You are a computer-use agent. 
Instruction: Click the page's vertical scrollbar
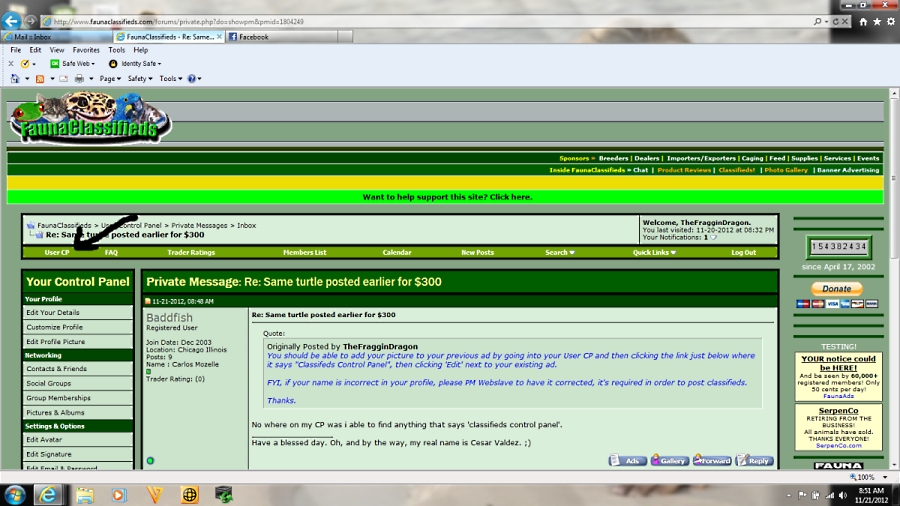tap(894, 278)
